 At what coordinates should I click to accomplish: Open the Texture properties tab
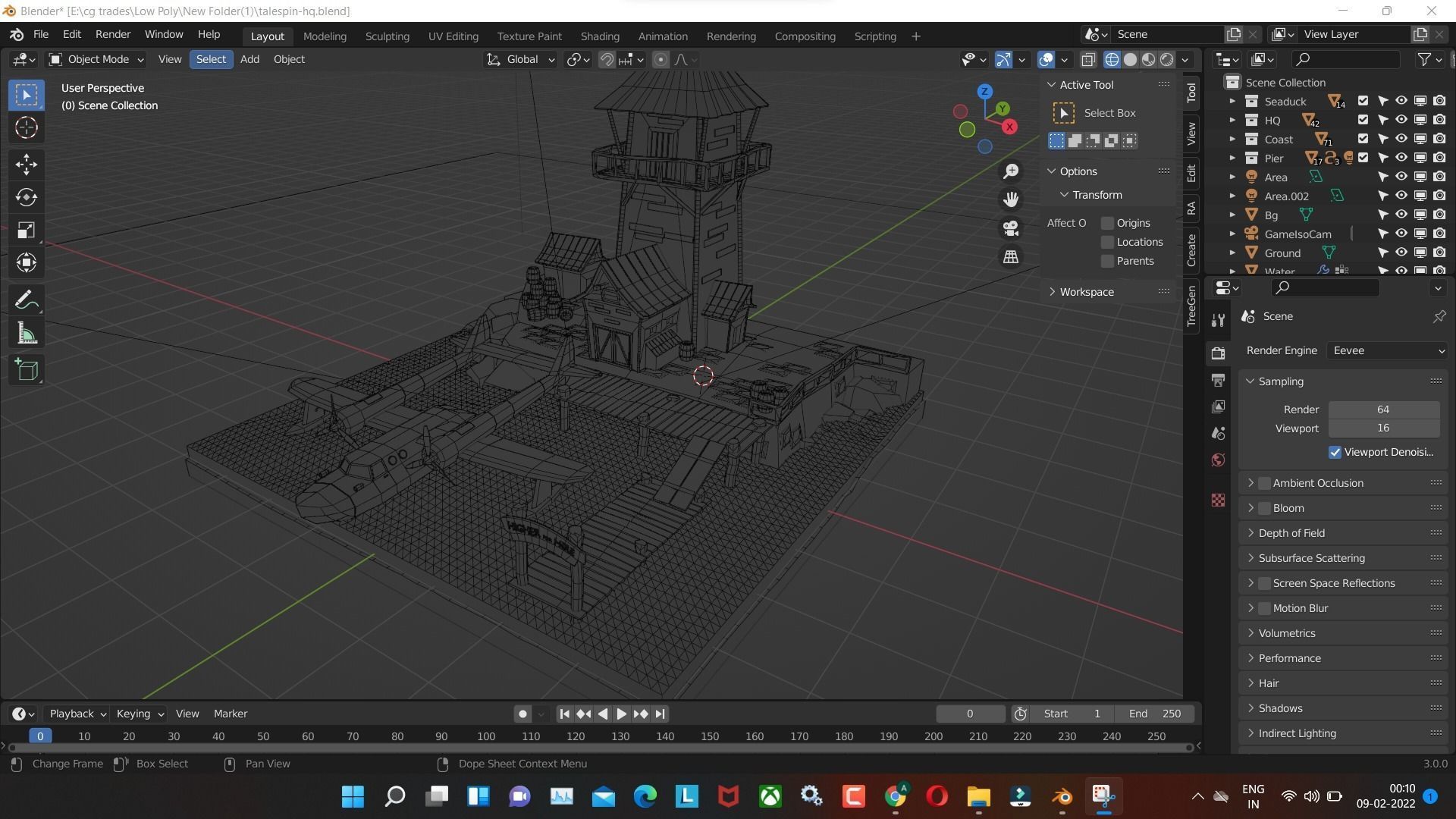point(1218,500)
